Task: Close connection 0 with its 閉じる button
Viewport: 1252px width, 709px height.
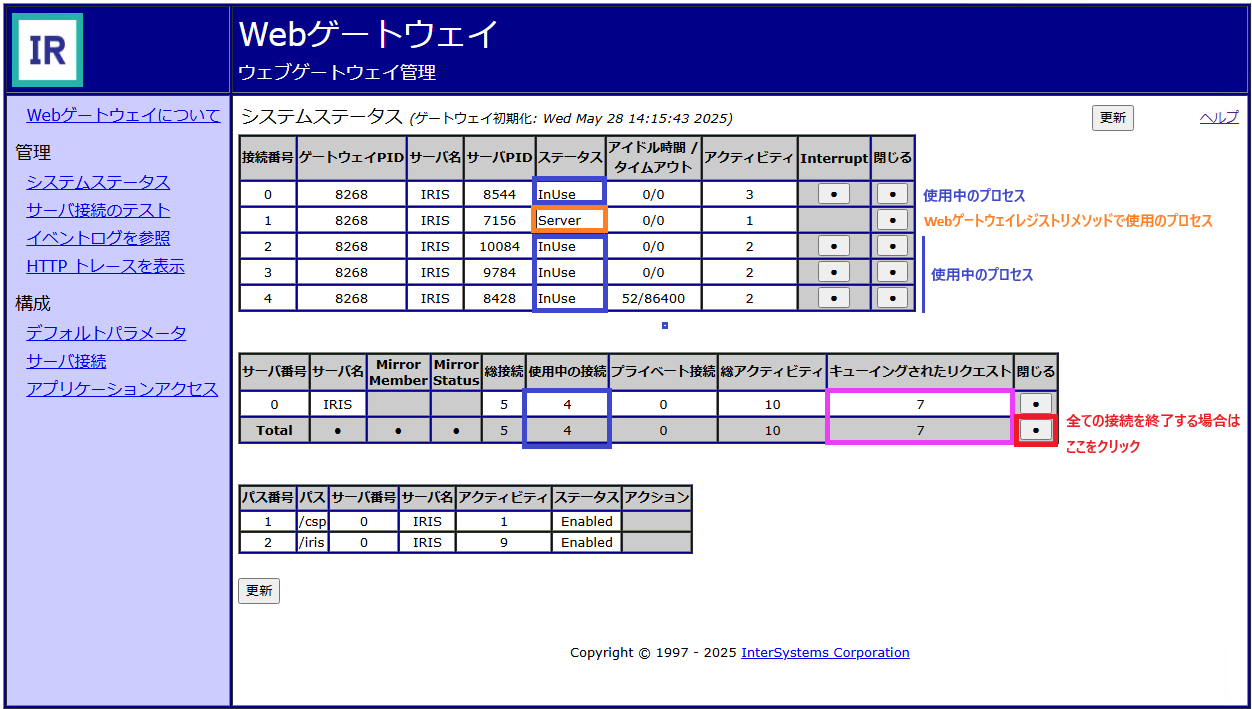Action: tap(891, 194)
